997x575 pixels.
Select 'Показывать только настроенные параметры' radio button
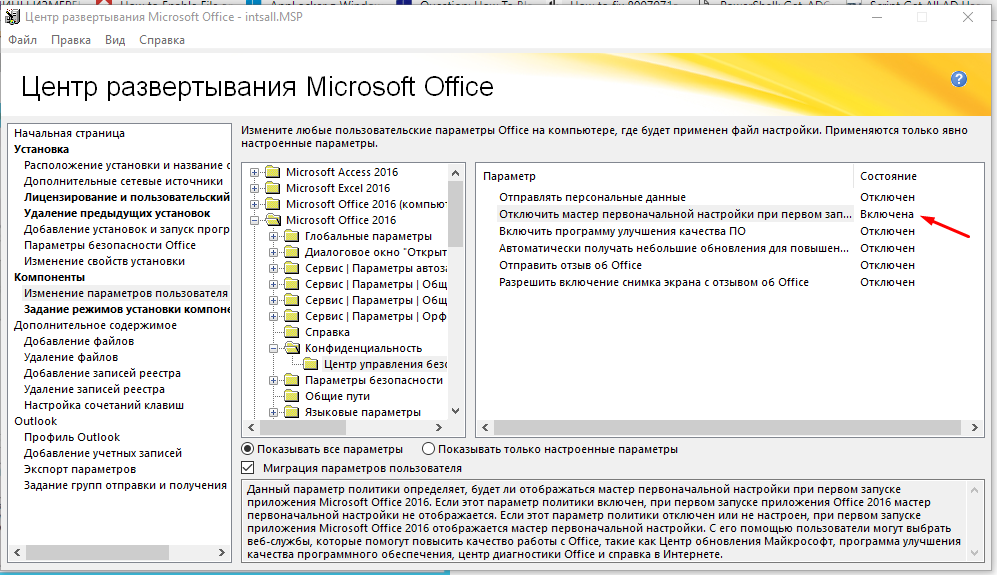[x=429, y=449]
